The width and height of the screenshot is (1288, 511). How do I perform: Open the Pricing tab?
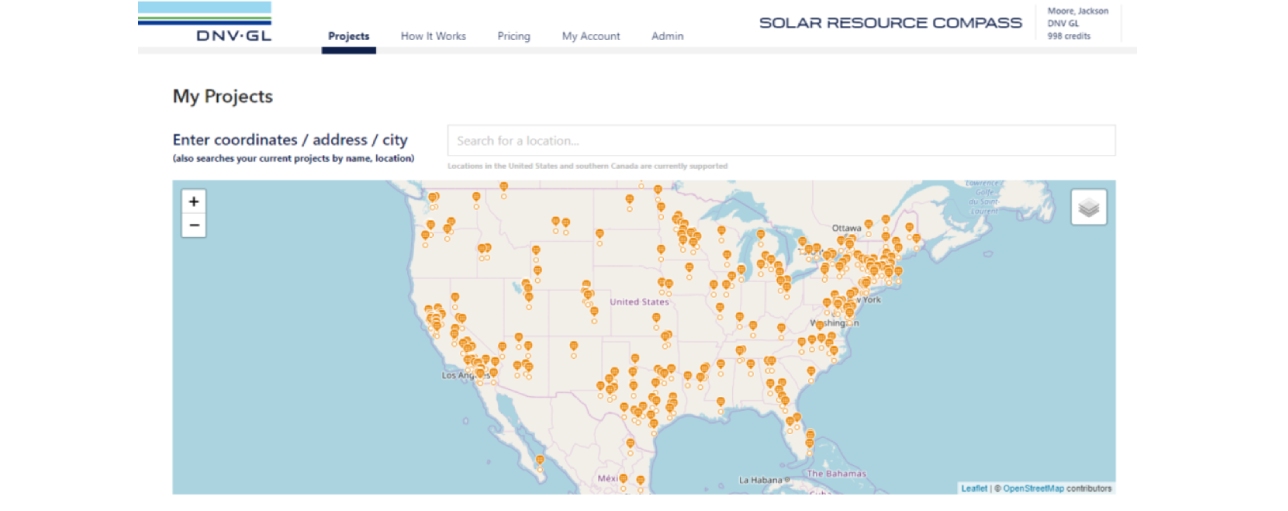(x=514, y=36)
